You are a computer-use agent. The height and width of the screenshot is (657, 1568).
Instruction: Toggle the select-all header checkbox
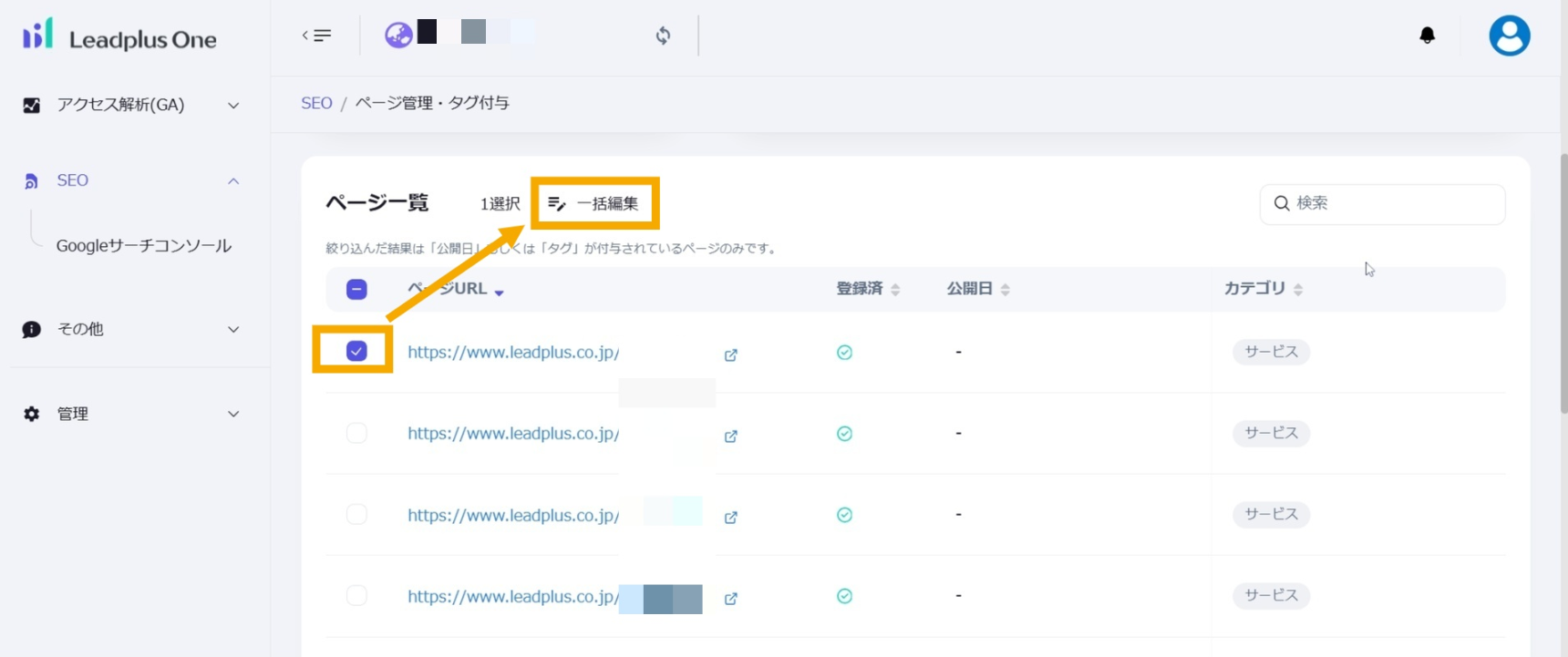coord(356,290)
